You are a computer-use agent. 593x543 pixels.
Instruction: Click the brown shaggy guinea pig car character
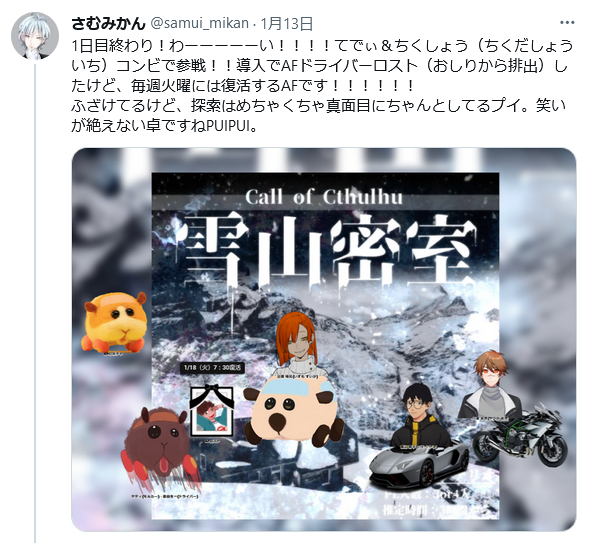160,449
